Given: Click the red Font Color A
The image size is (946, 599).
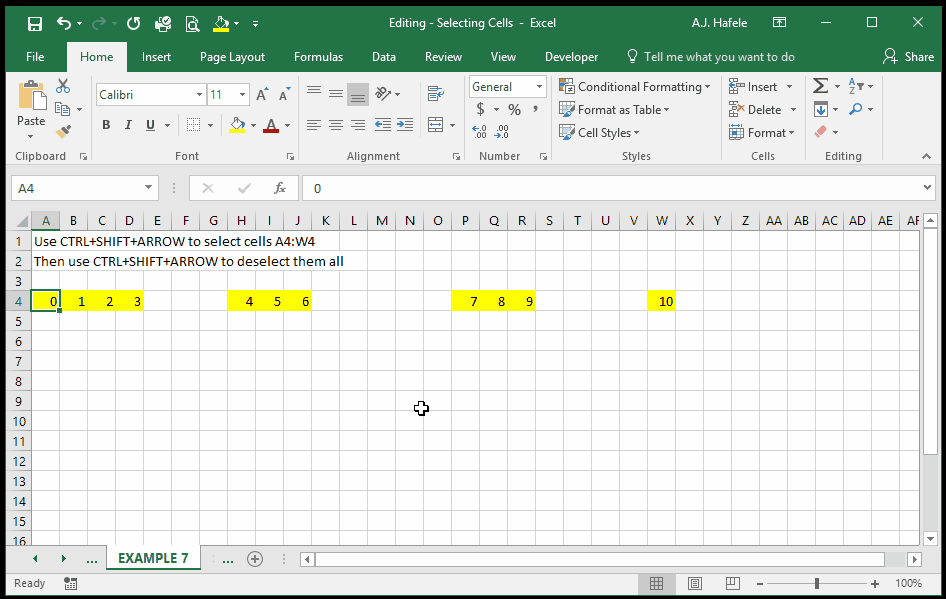Looking at the screenshot, I should [271, 125].
